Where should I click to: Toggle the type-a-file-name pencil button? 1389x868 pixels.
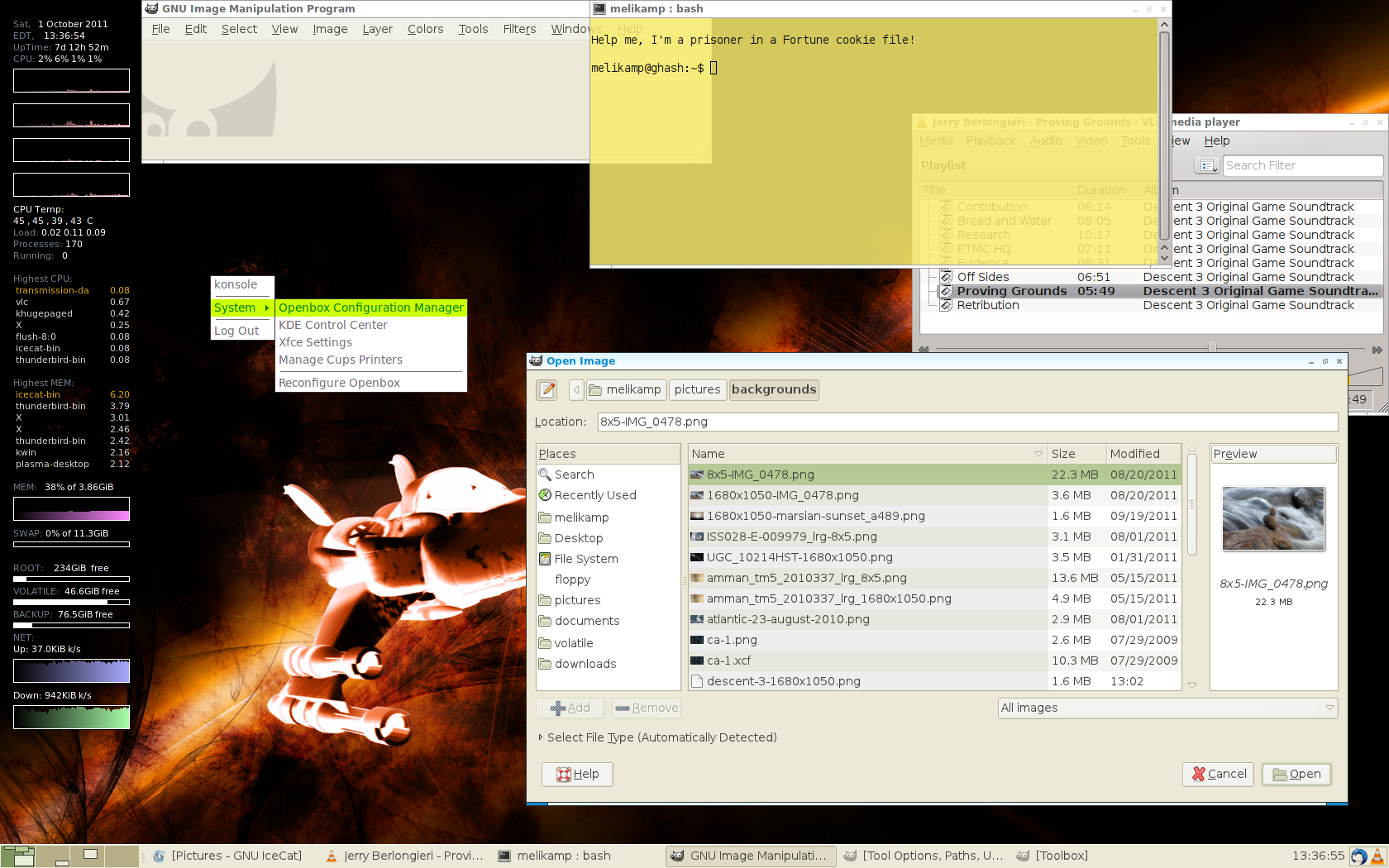(547, 389)
